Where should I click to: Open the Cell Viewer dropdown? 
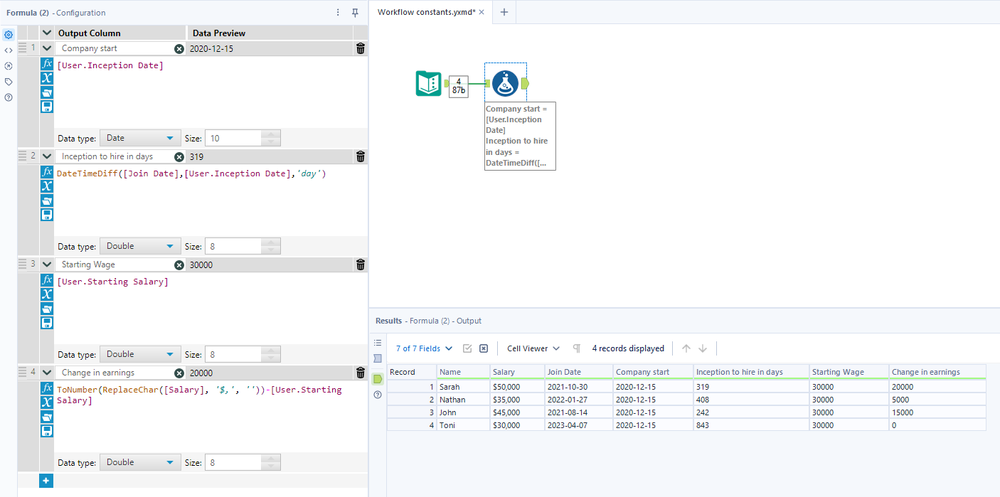tap(533, 348)
